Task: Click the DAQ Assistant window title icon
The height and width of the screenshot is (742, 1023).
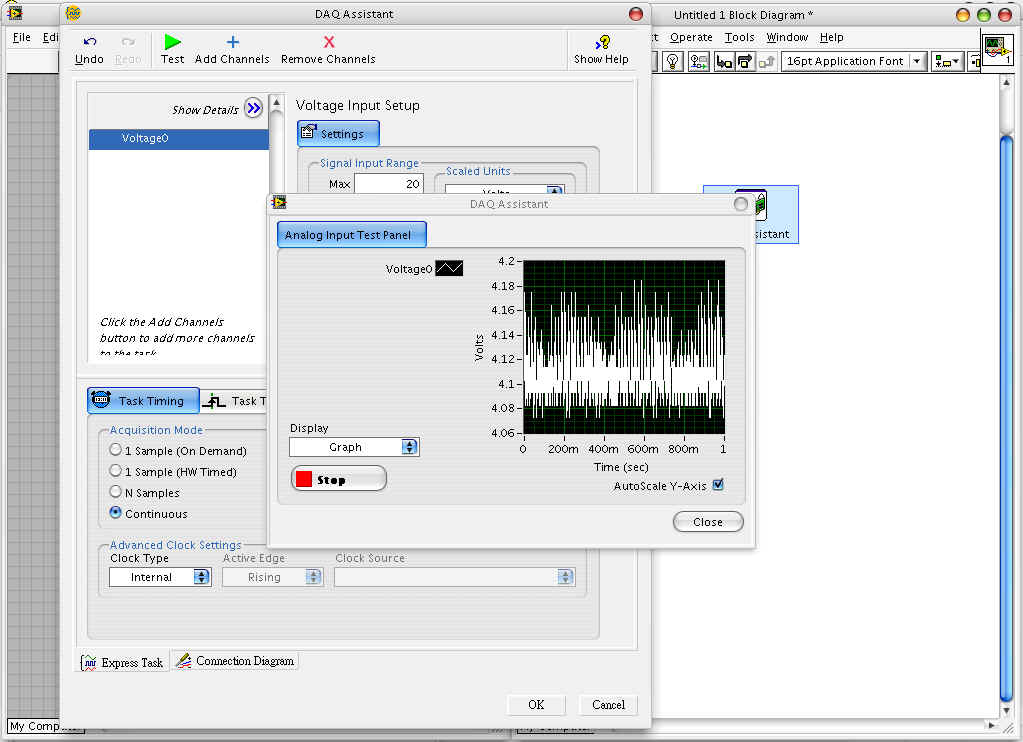Action: 73,13
